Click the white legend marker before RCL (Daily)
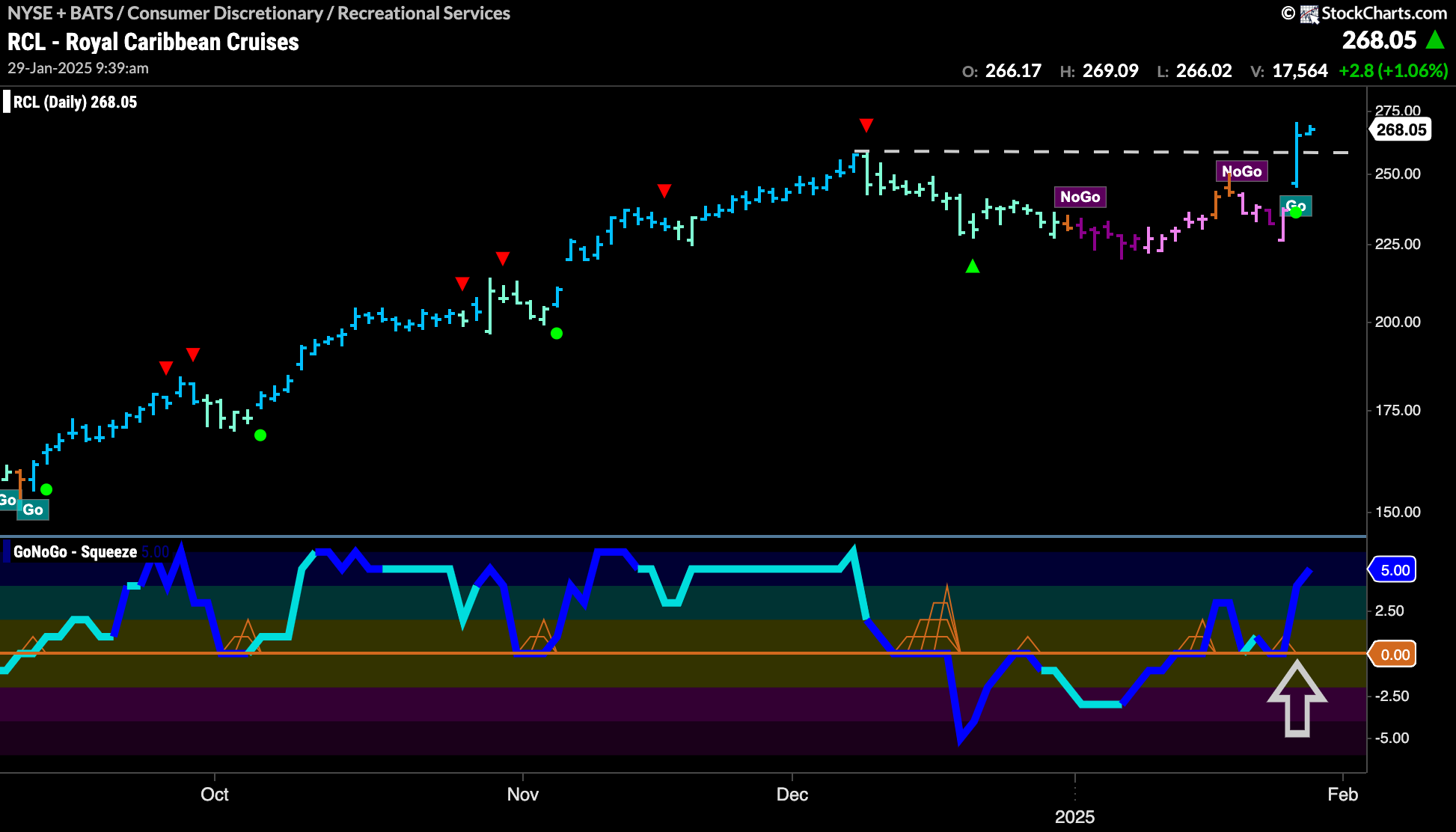Image resolution: width=1456 pixels, height=832 pixels. pyautogui.click(x=7, y=102)
